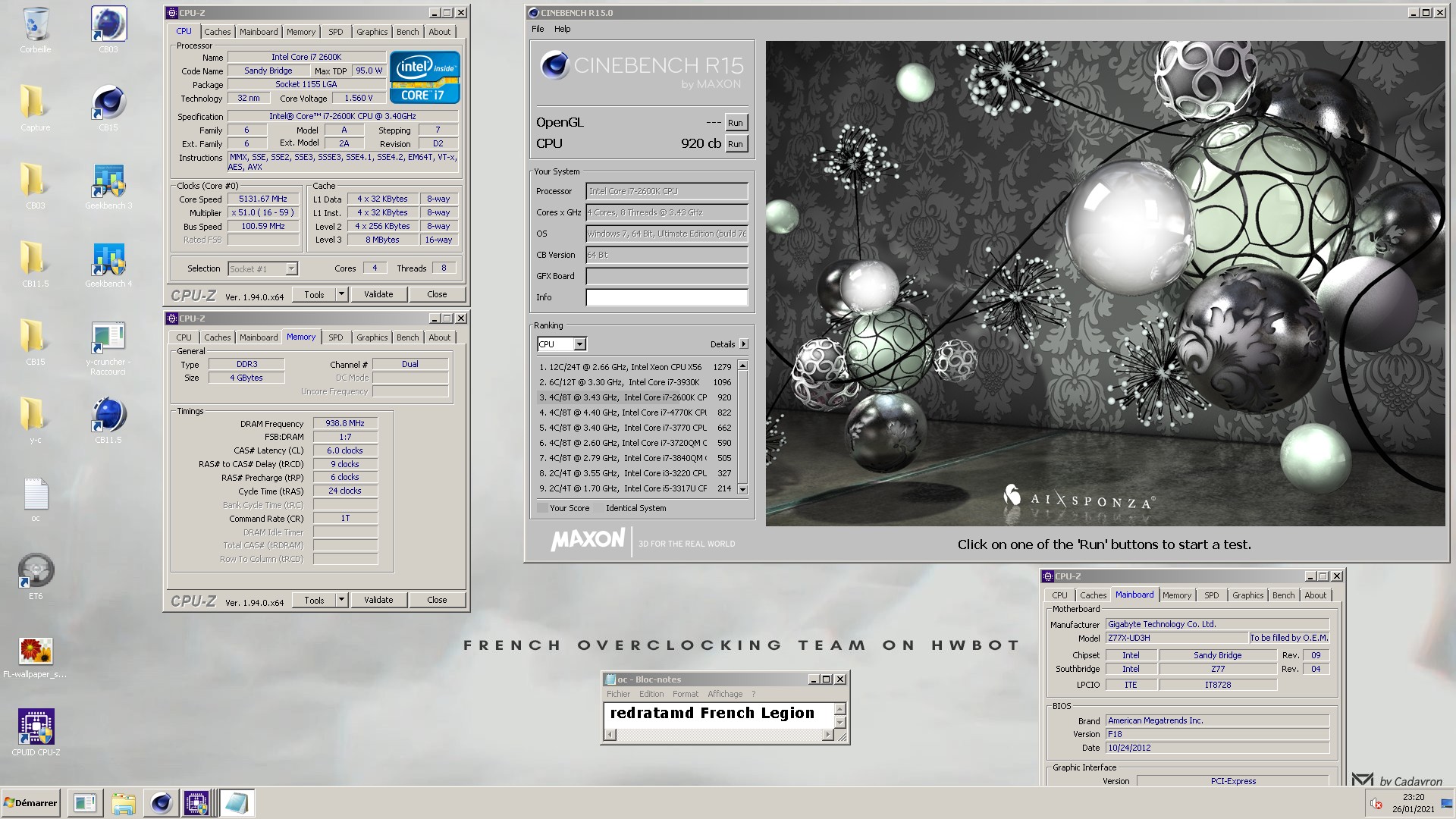1456x819 pixels.
Task: Click Tools button in memory CPU-Z window
Action: 314,600
